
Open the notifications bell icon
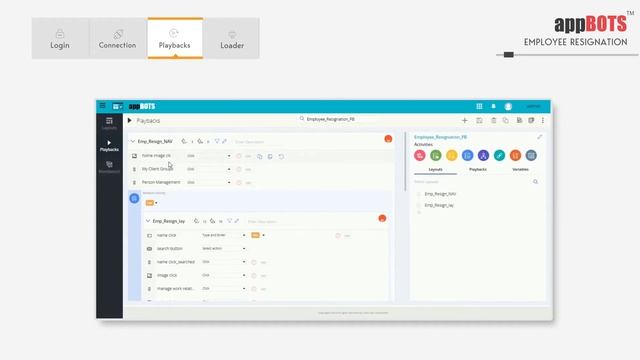click(493, 107)
